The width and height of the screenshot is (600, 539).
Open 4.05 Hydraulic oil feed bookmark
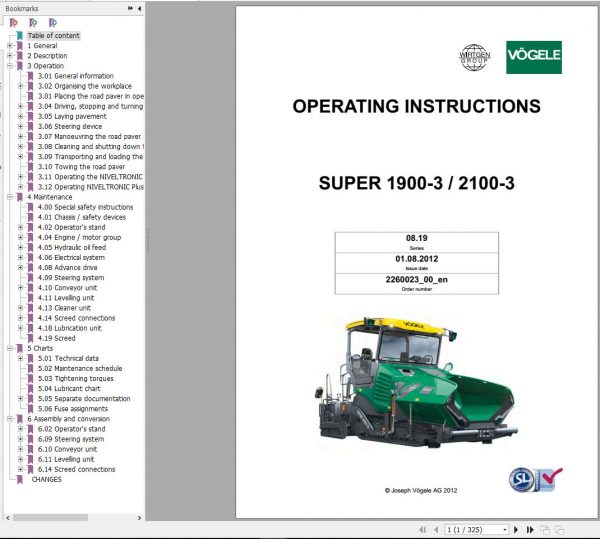pos(72,248)
